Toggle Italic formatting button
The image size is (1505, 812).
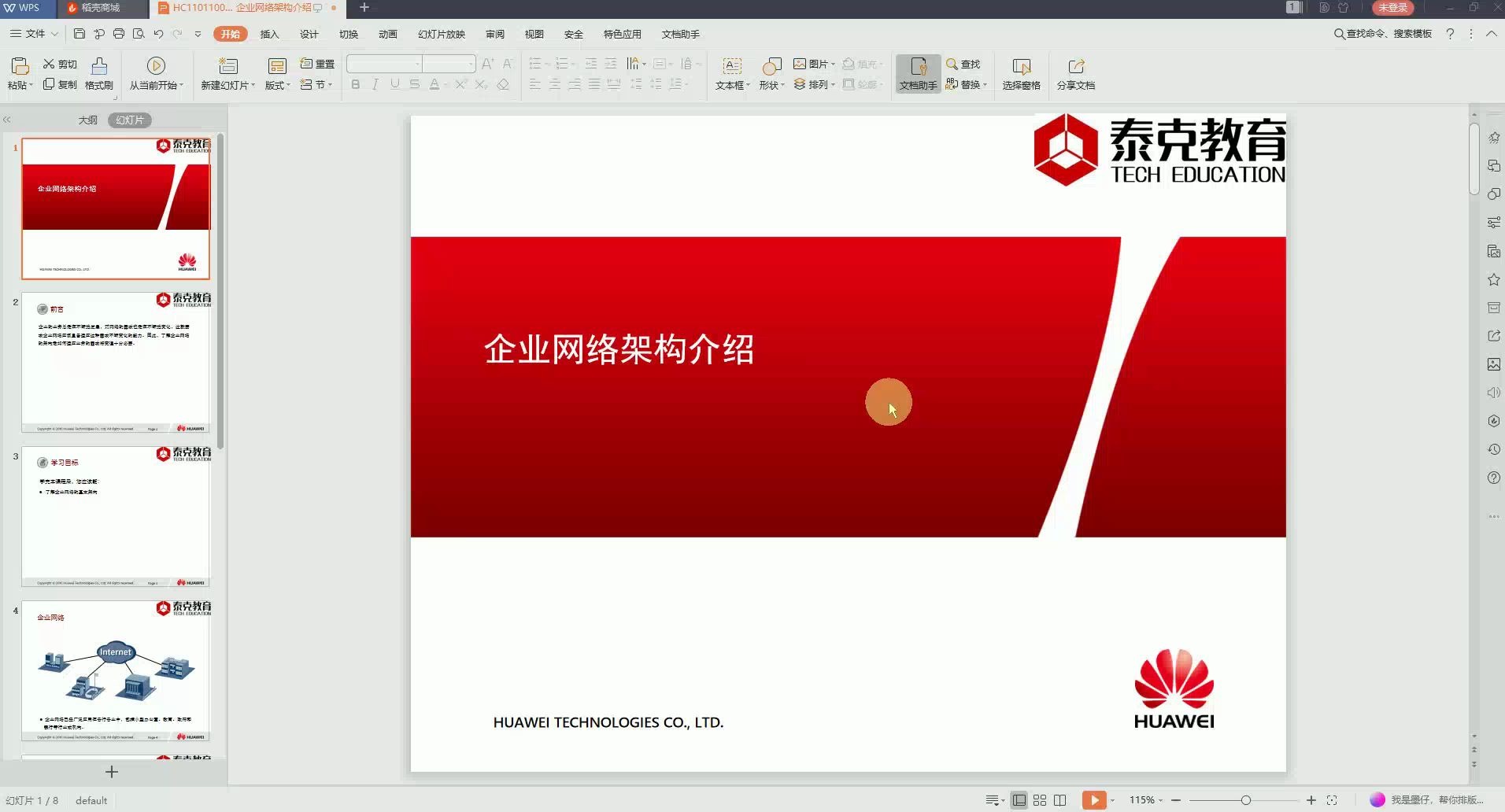pos(375,84)
